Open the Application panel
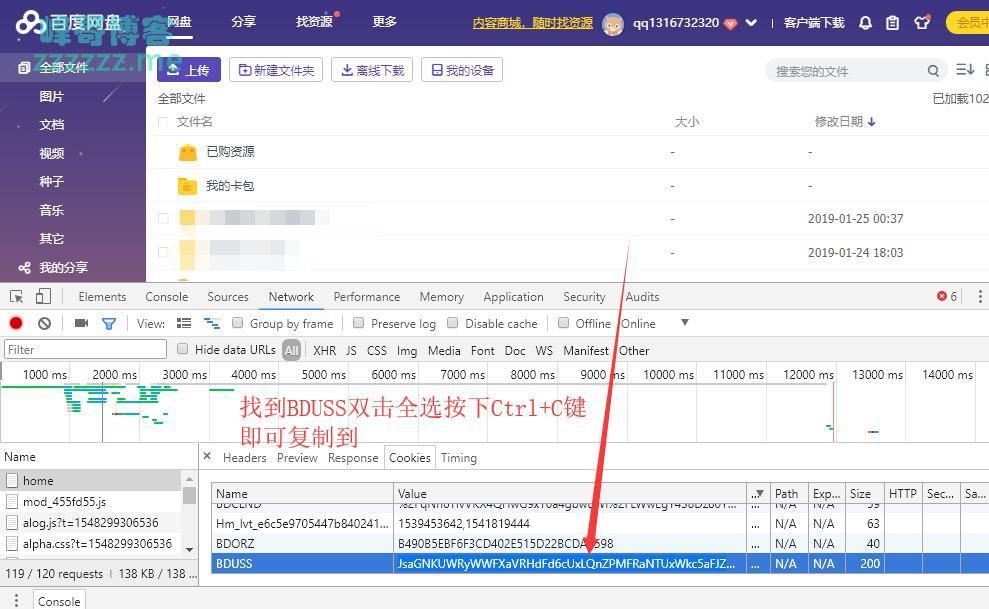Viewport: 989px width, 609px height. [513, 297]
